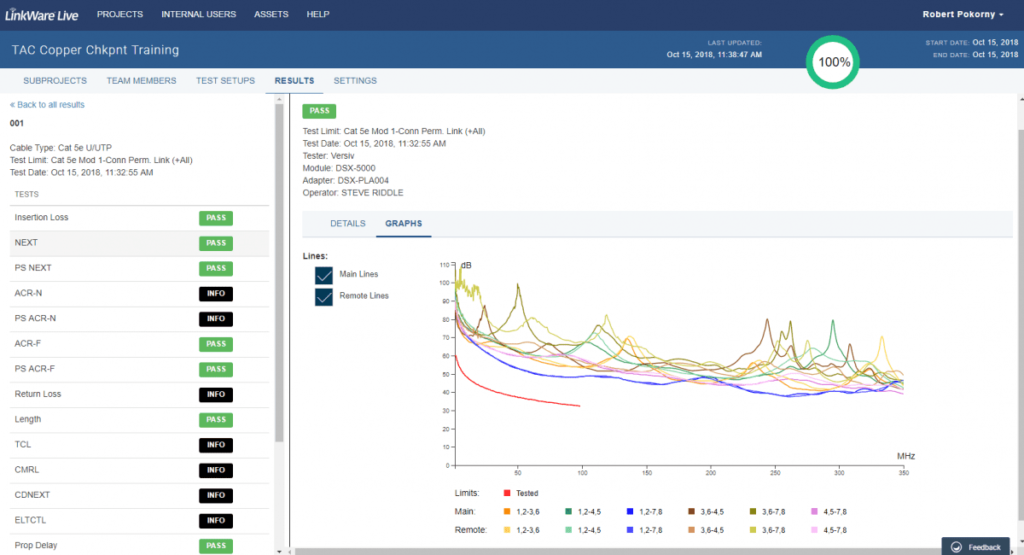Image resolution: width=1024 pixels, height=555 pixels.
Task: Click the test list vertical scrollbar
Action: coord(279,270)
